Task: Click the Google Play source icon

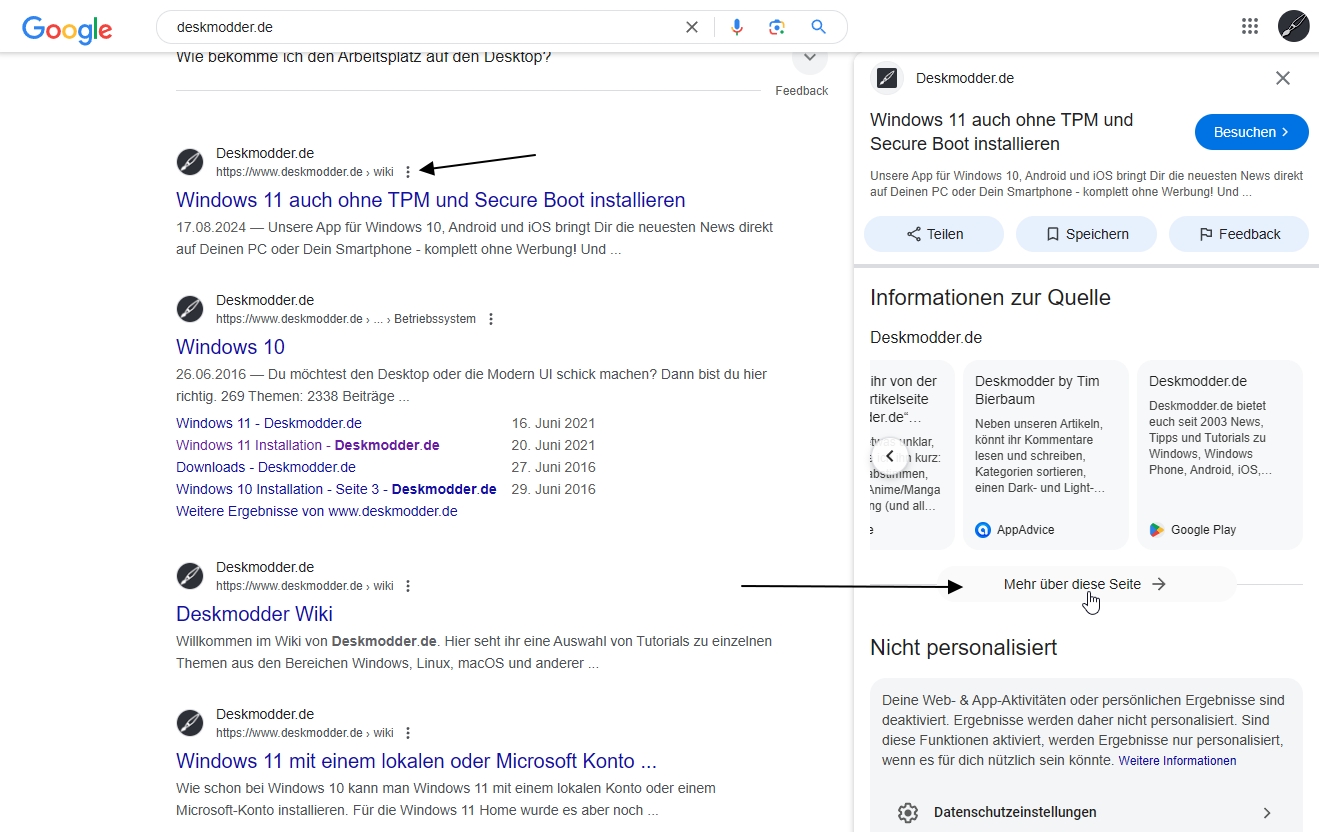Action: 1157,530
